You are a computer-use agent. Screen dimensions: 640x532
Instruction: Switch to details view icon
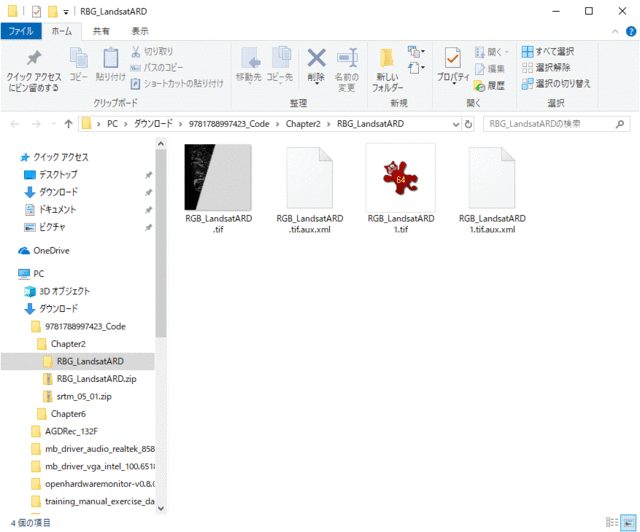[612, 522]
